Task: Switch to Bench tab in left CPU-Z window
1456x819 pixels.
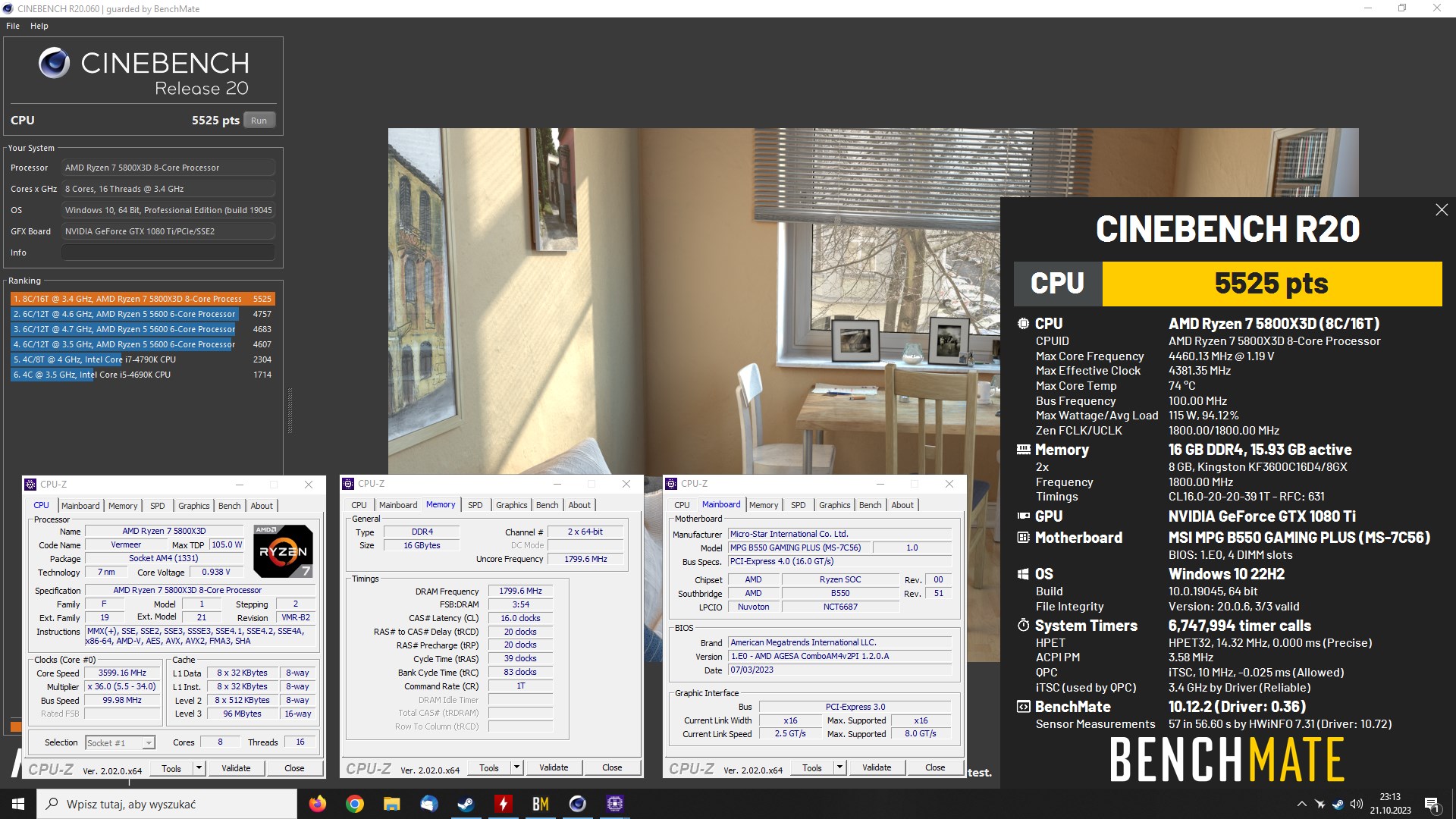Action: point(229,506)
